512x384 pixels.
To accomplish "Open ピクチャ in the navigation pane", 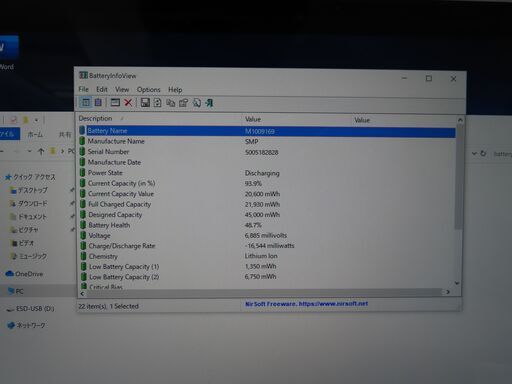I will click(x=24, y=230).
